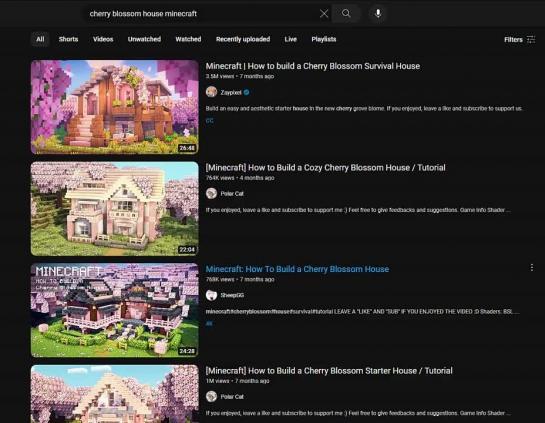The width and height of the screenshot is (545, 423).
Task: Click the 4K badge under the SheepGG video
Action: click(x=209, y=324)
